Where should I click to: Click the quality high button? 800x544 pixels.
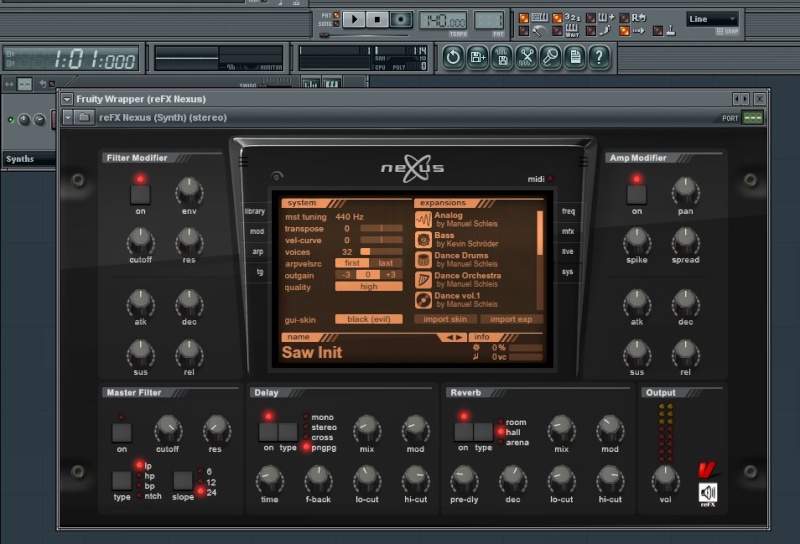coord(368,287)
